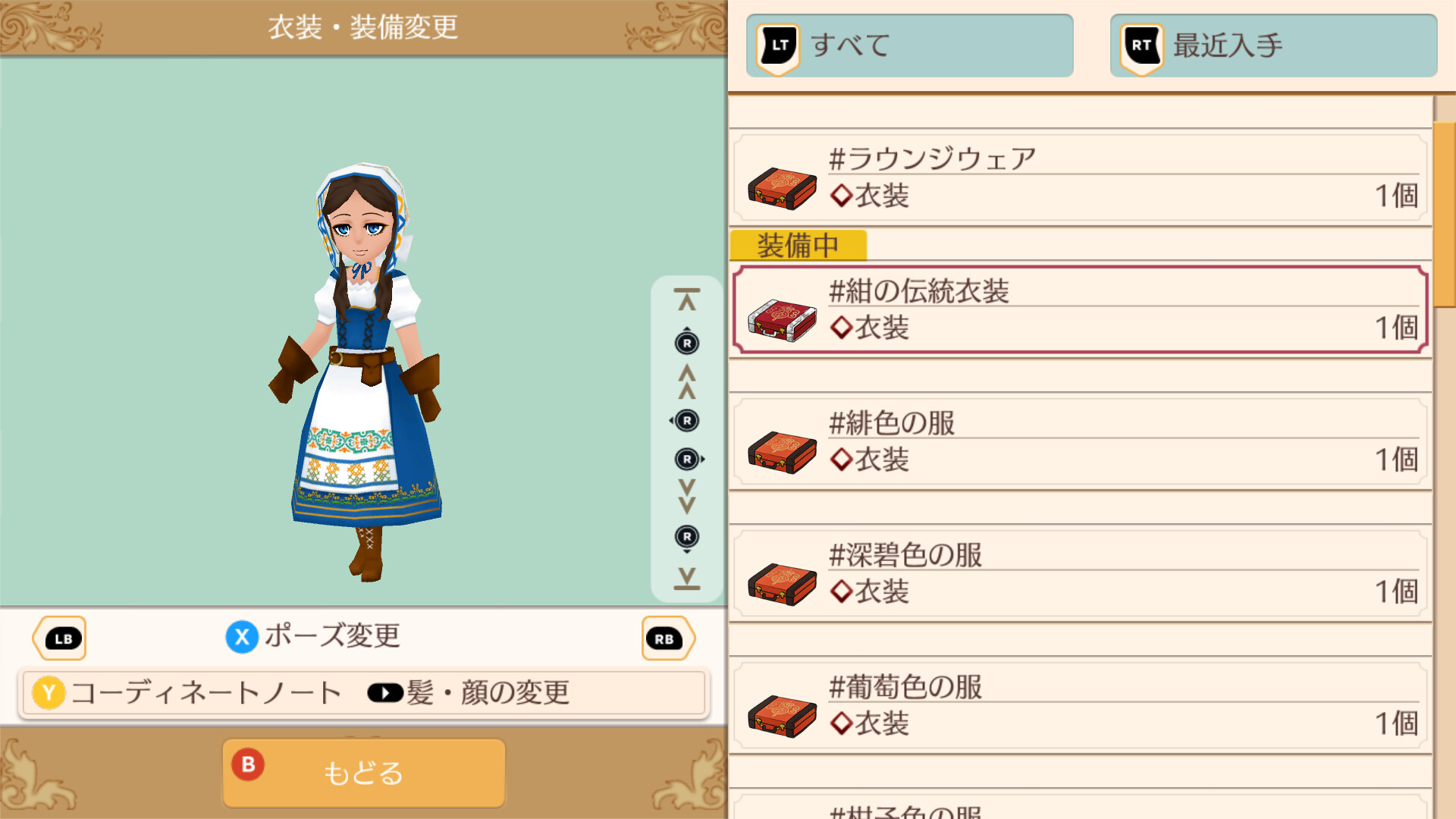This screenshot has height=819, width=1456.
Task: Click the double down chevron camera control
Action: click(687, 497)
